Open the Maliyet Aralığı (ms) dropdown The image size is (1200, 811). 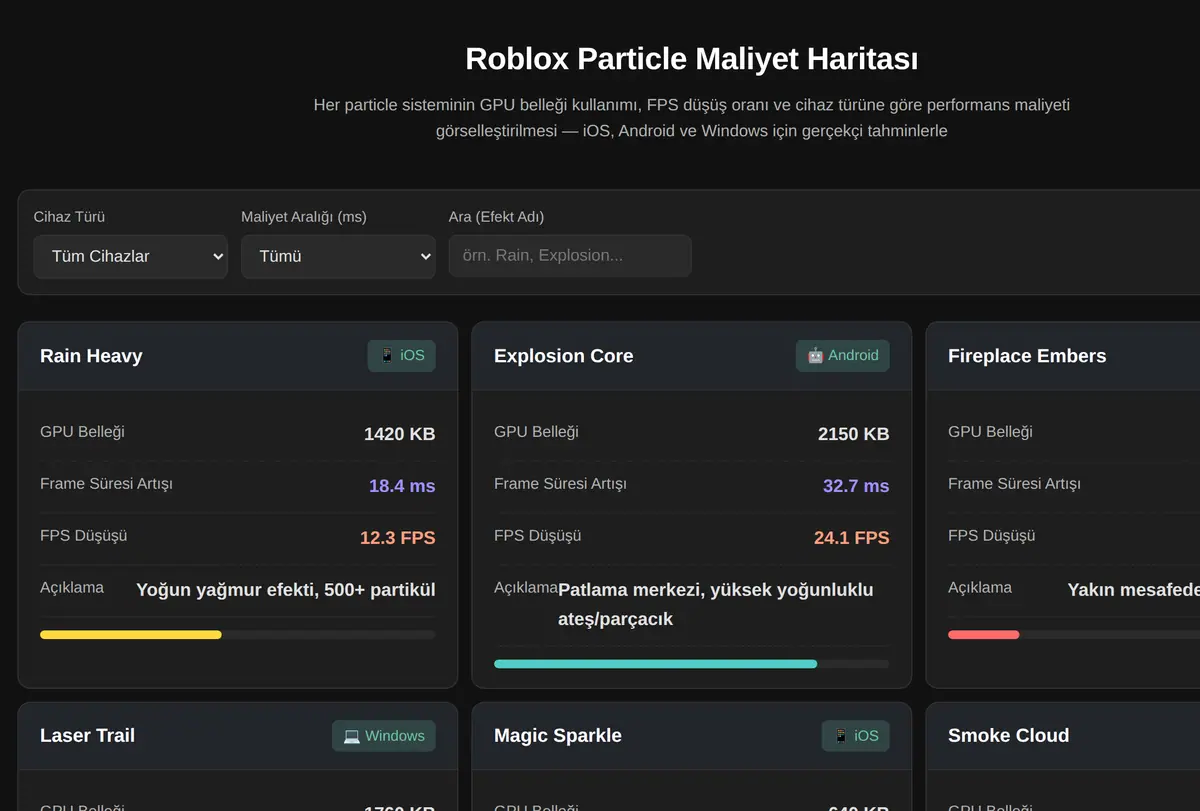point(338,256)
